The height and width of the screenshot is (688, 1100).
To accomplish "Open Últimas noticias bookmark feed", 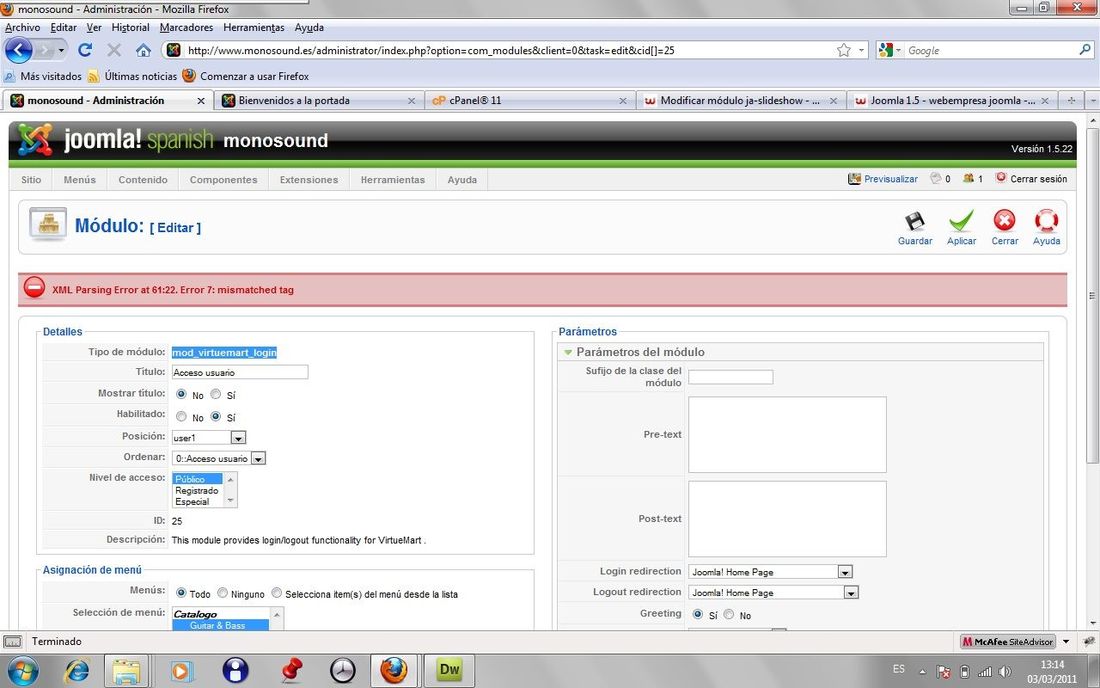I will pos(133,76).
